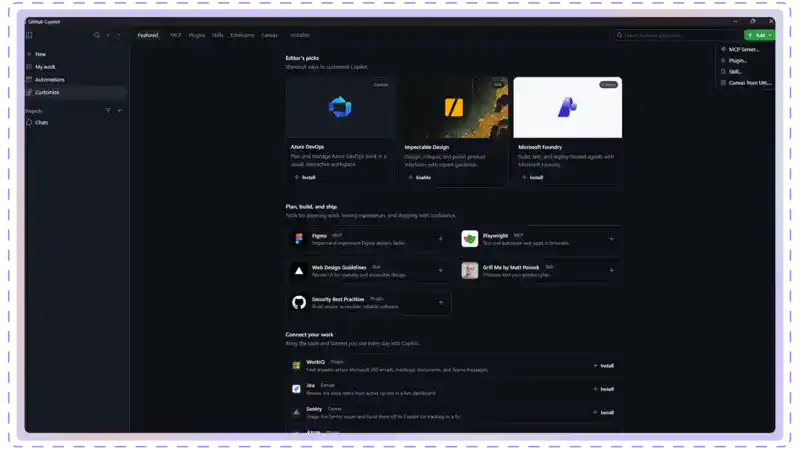800x450 pixels.
Task: Switch to the Canvas tab
Action: (x=269, y=35)
